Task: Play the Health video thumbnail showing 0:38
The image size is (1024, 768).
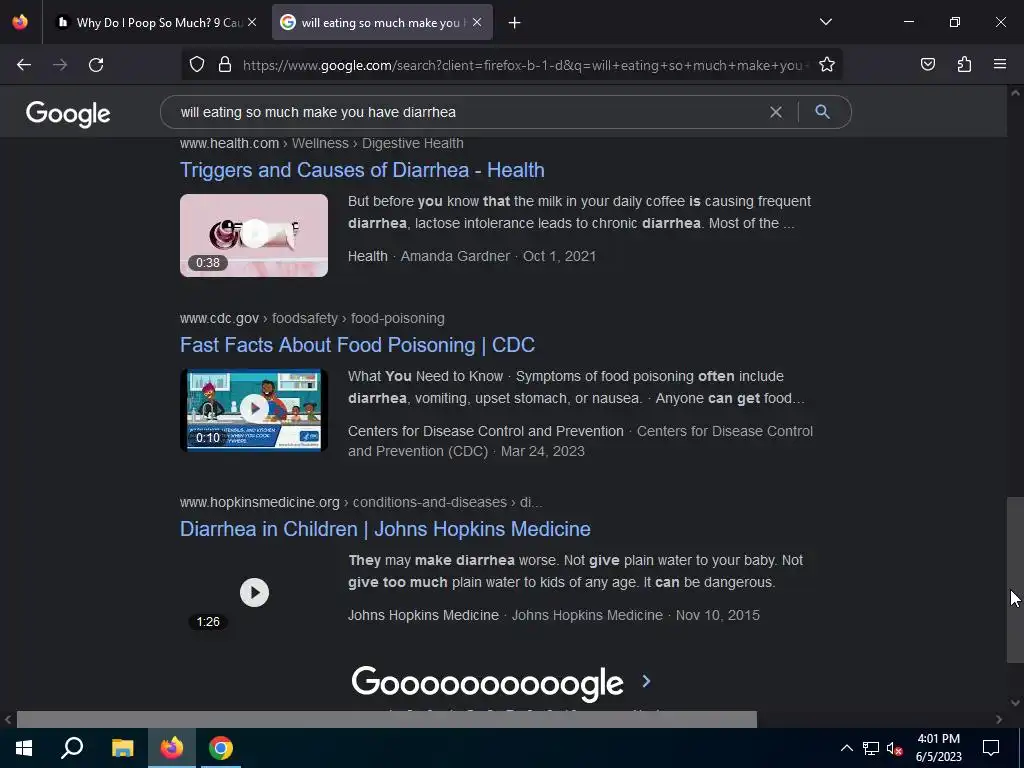Action: point(254,235)
